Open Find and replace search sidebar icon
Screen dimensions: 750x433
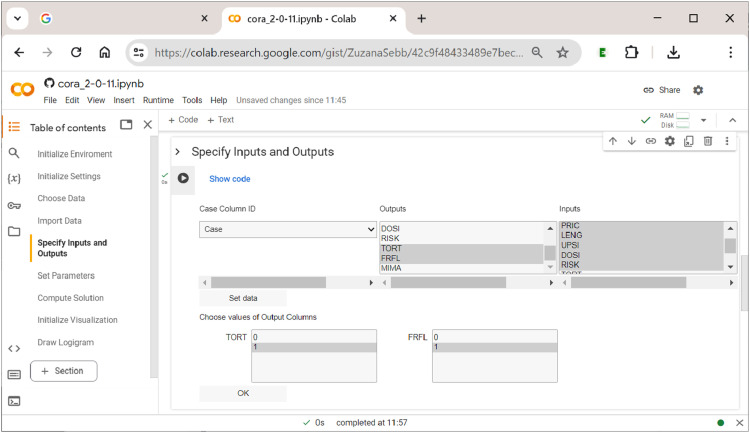[x=14, y=153]
